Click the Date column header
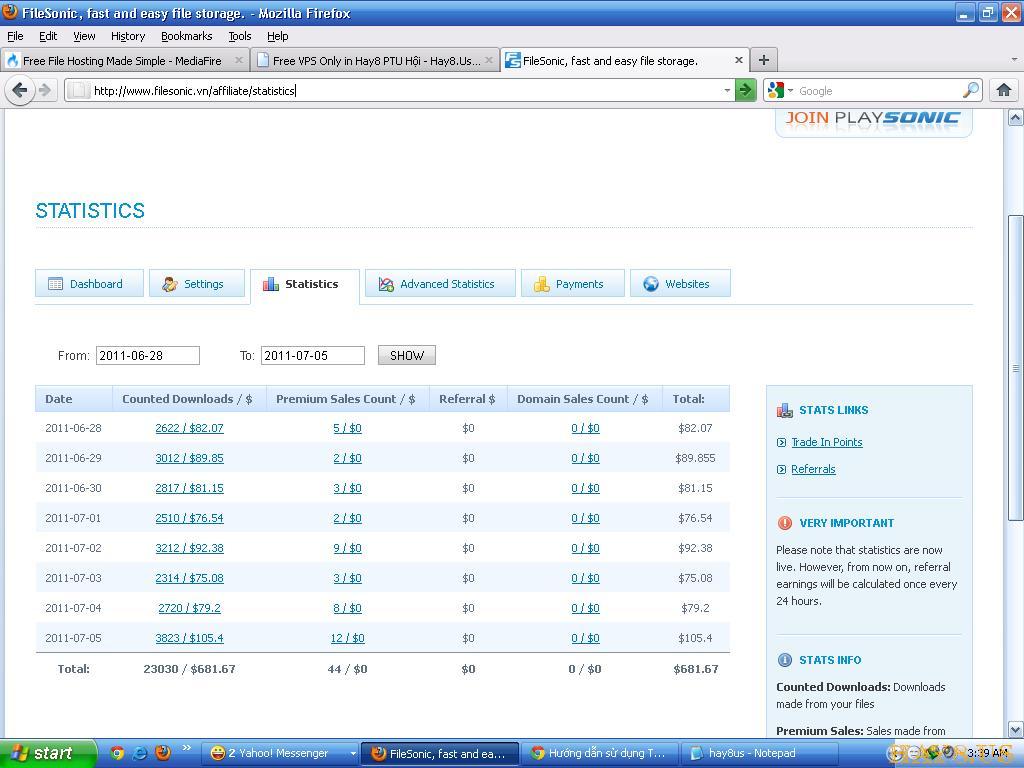Image resolution: width=1024 pixels, height=768 pixels. (x=74, y=398)
